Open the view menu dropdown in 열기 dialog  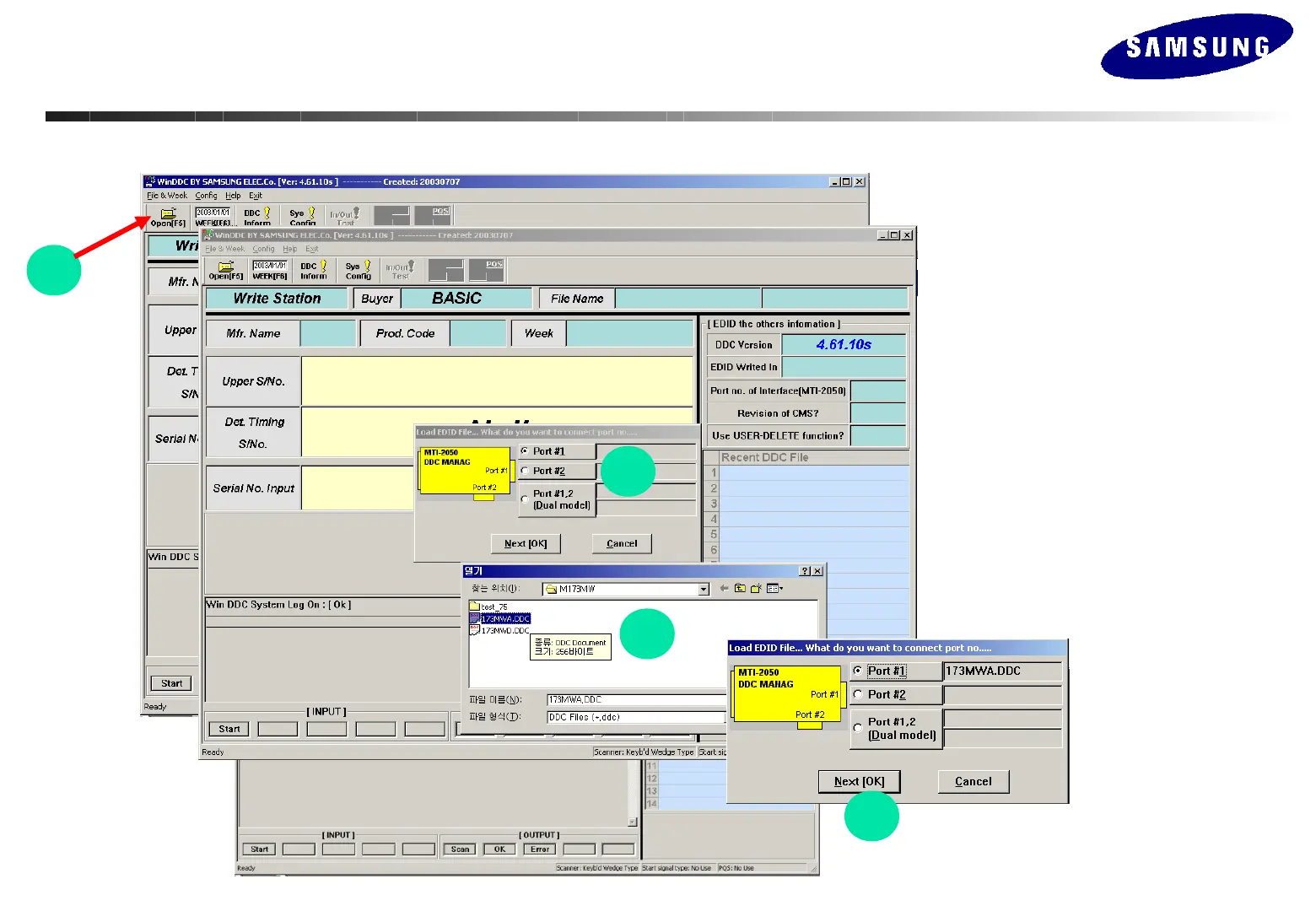775,589
